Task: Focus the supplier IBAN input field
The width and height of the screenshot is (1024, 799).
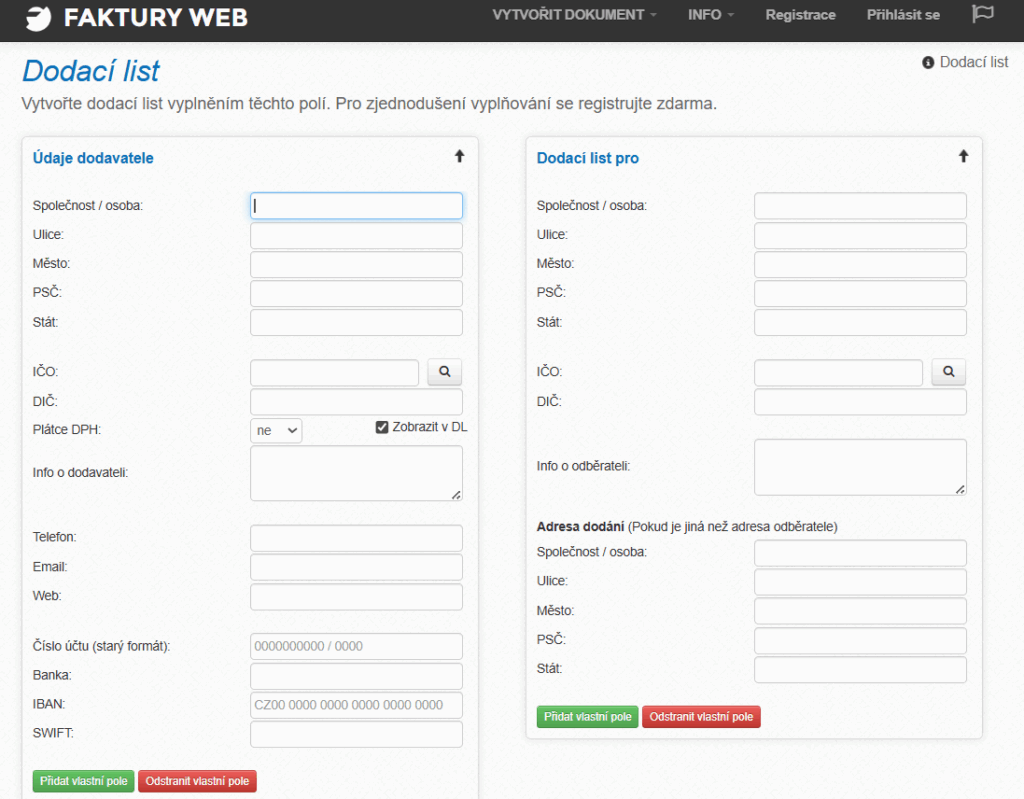Action: pos(356,705)
